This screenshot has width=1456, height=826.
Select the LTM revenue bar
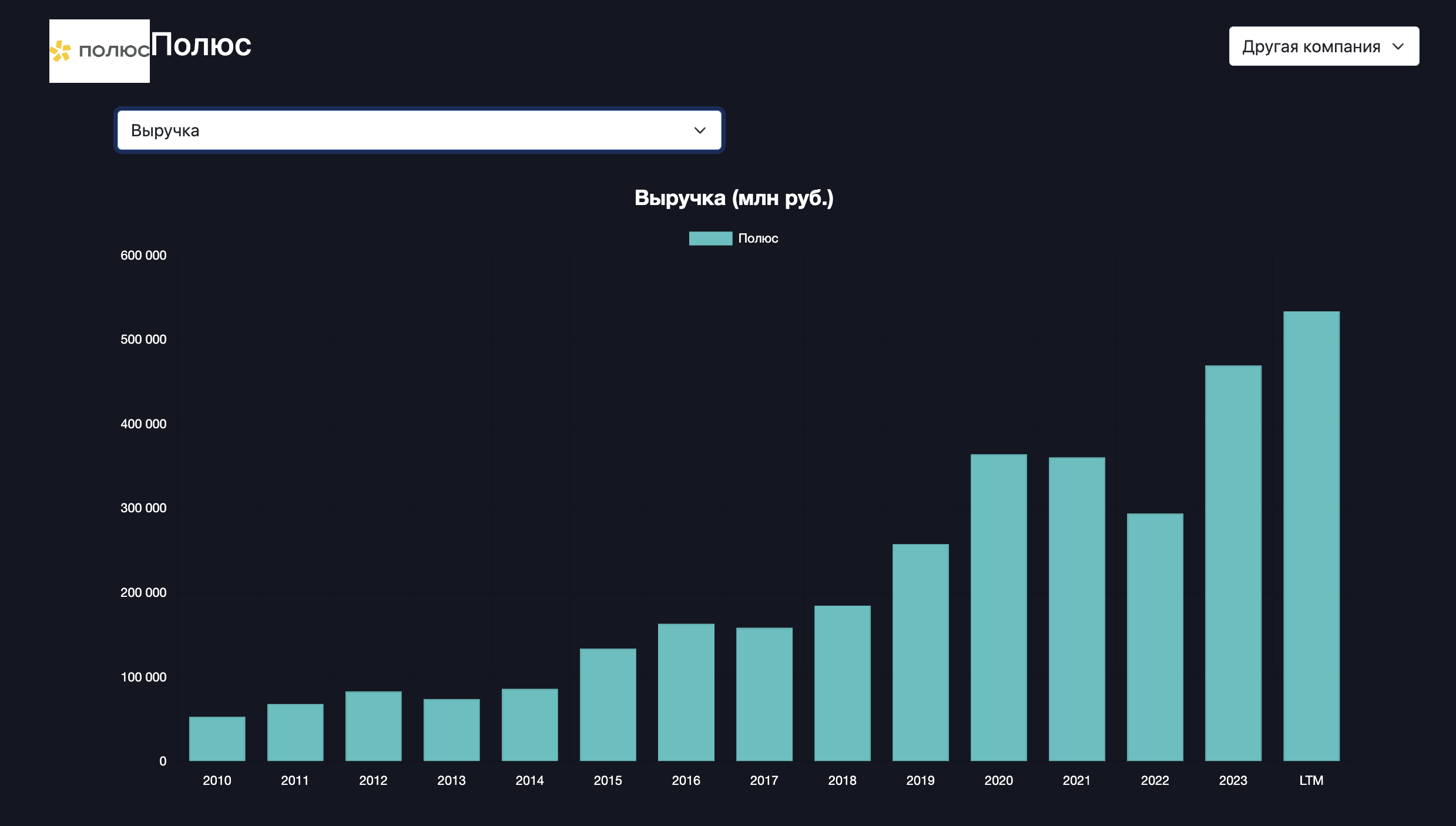[x=1311, y=536]
